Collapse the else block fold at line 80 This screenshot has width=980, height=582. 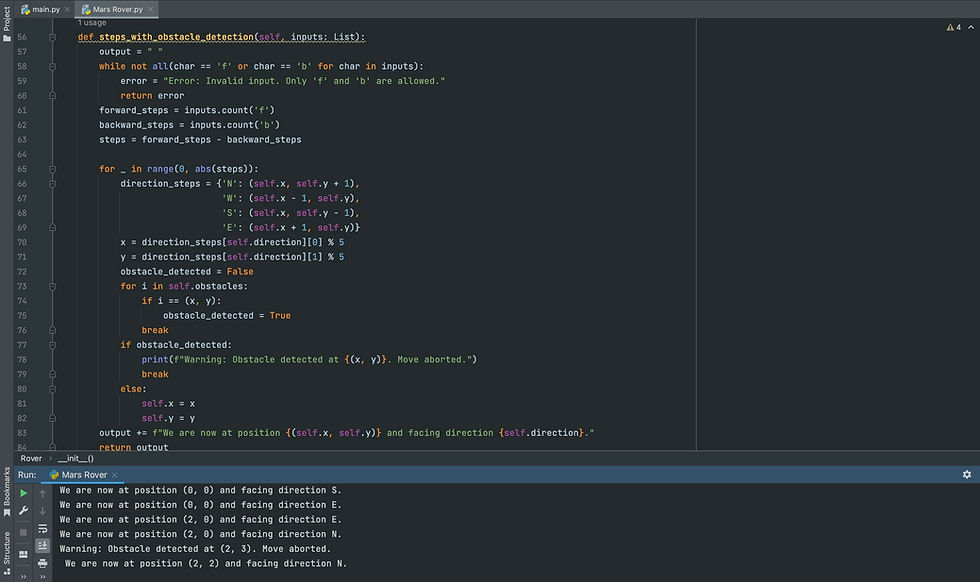[52, 389]
